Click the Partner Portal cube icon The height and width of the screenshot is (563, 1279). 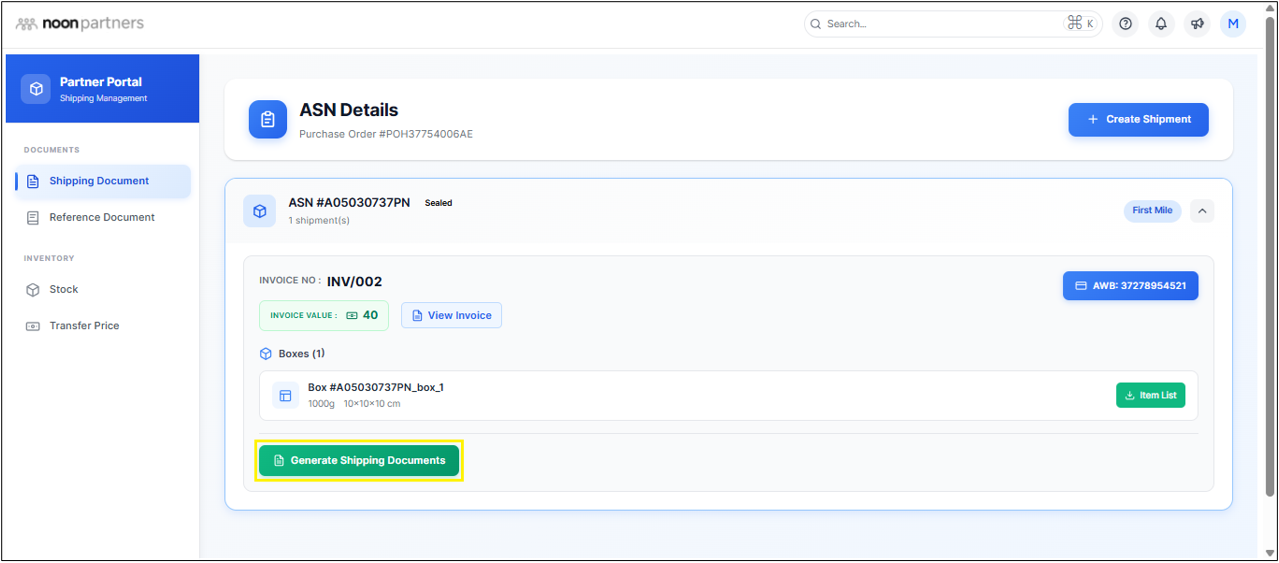tap(37, 89)
